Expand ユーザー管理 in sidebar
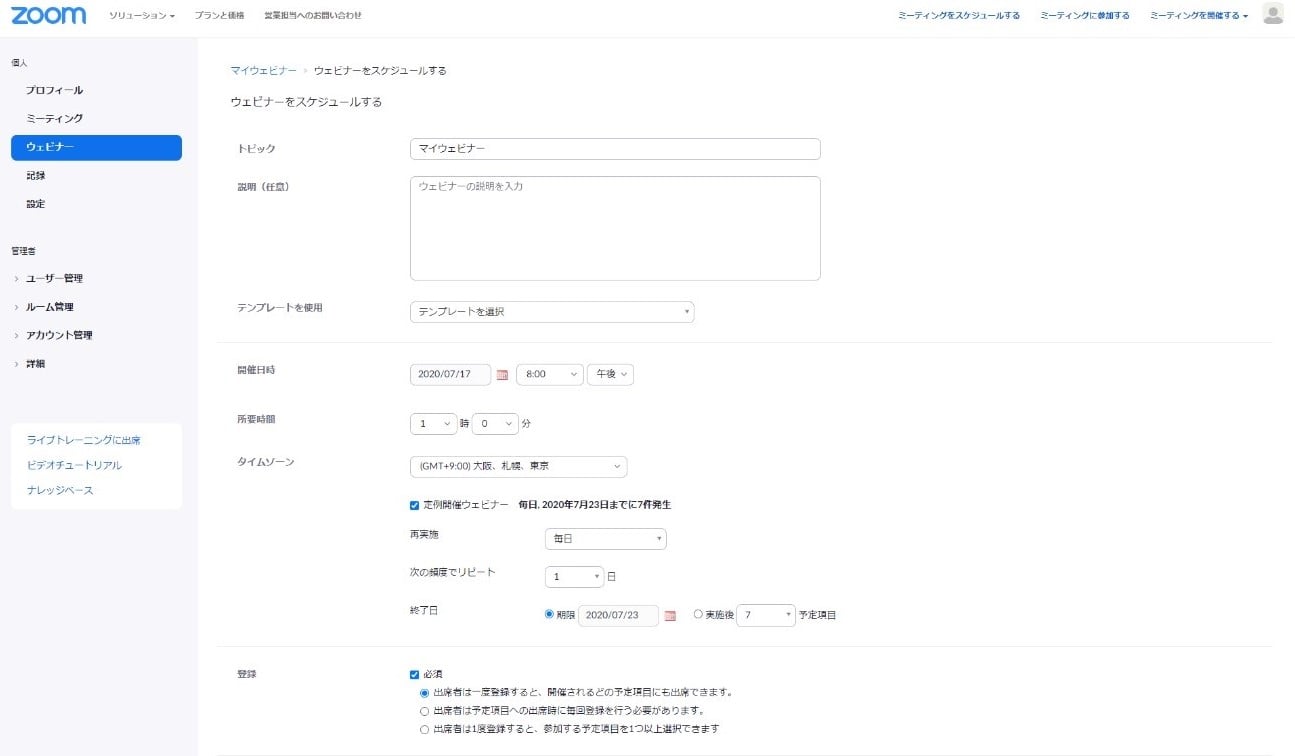1295x756 pixels. [x=54, y=279]
